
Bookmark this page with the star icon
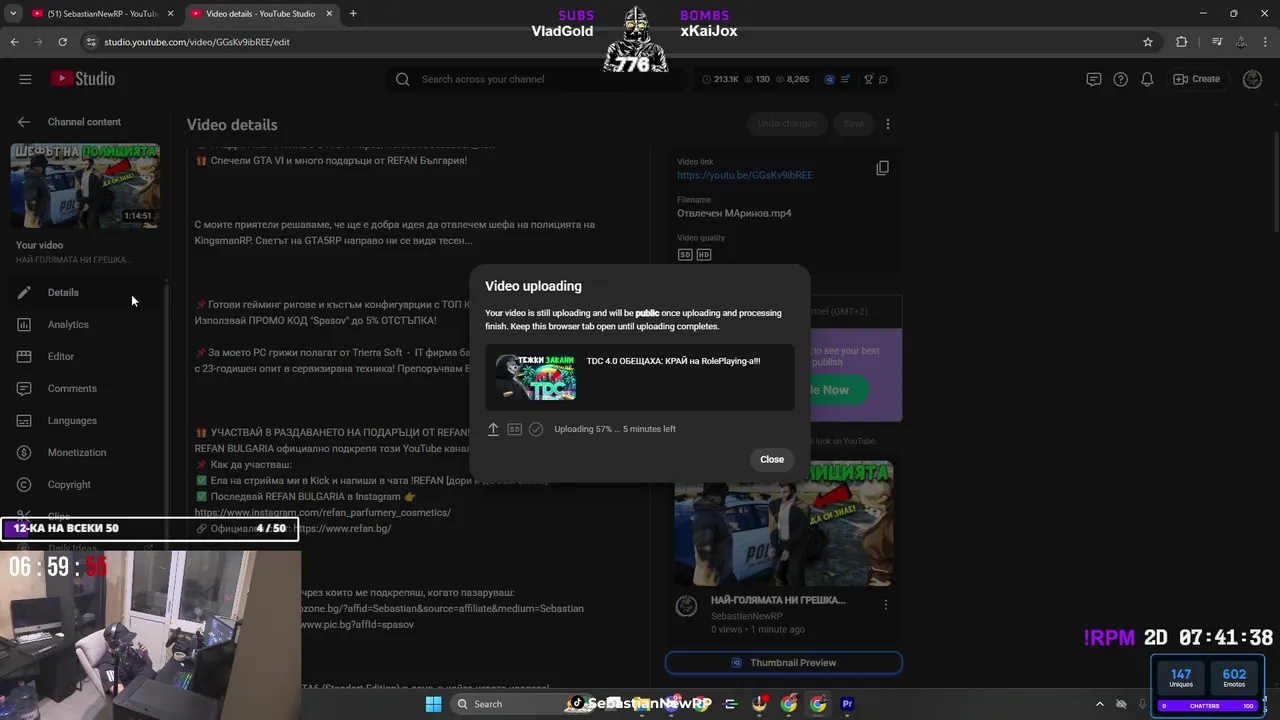click(1148, 42)
